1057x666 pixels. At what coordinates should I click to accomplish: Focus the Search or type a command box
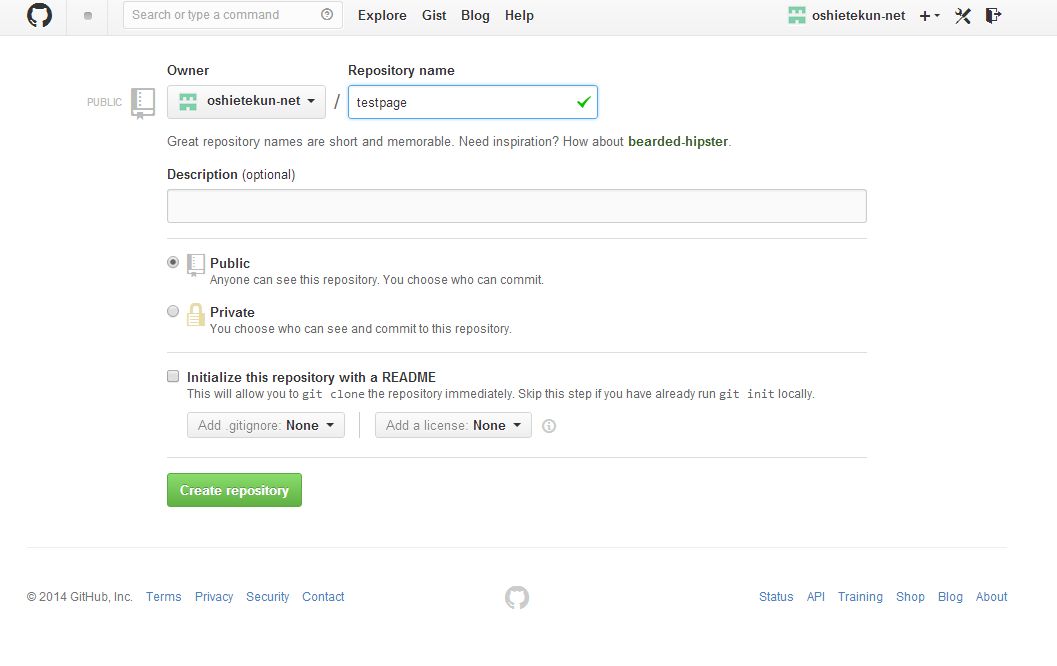(x=233, y=15)
